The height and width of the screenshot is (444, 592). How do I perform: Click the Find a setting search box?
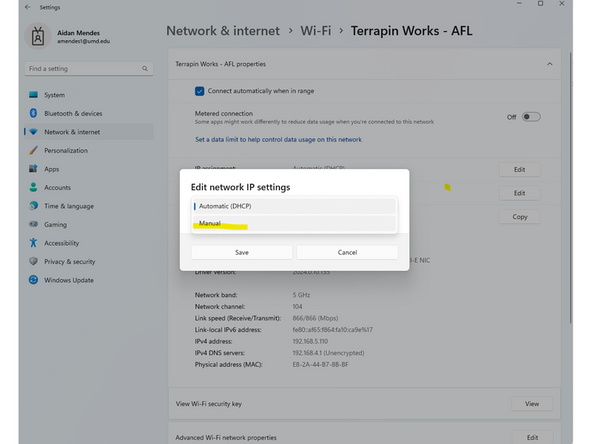click(x=89, y=69)
